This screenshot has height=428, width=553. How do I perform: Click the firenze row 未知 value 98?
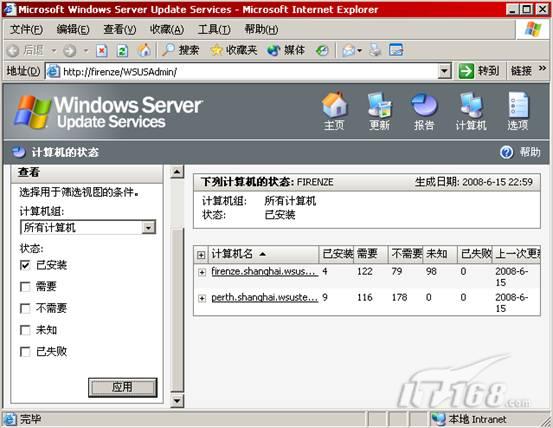(431, 271)
